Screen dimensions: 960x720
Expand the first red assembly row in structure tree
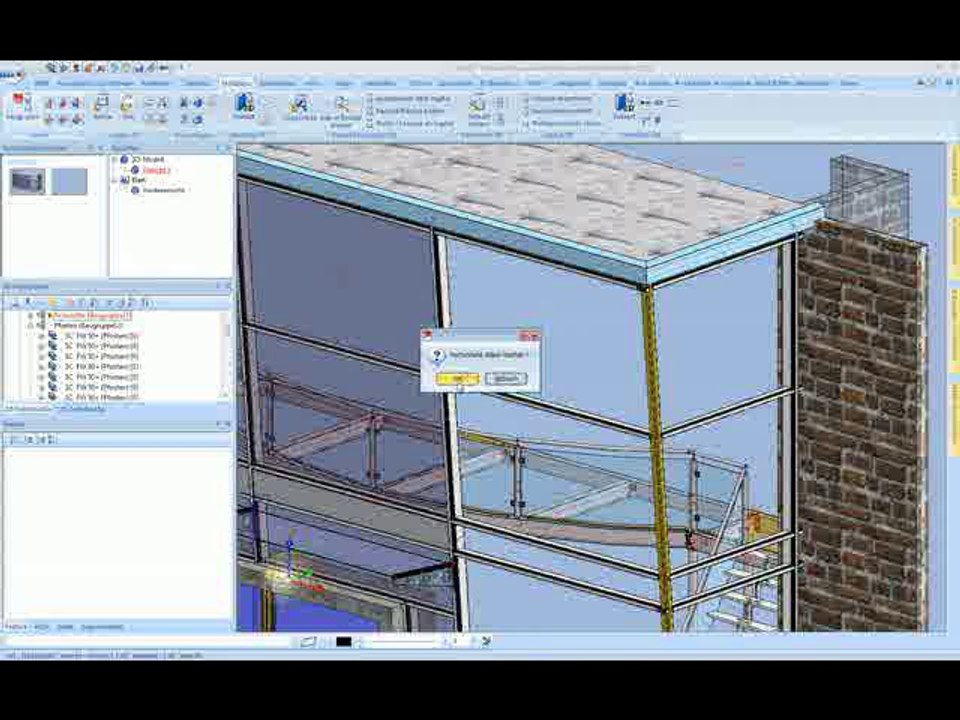31,316
